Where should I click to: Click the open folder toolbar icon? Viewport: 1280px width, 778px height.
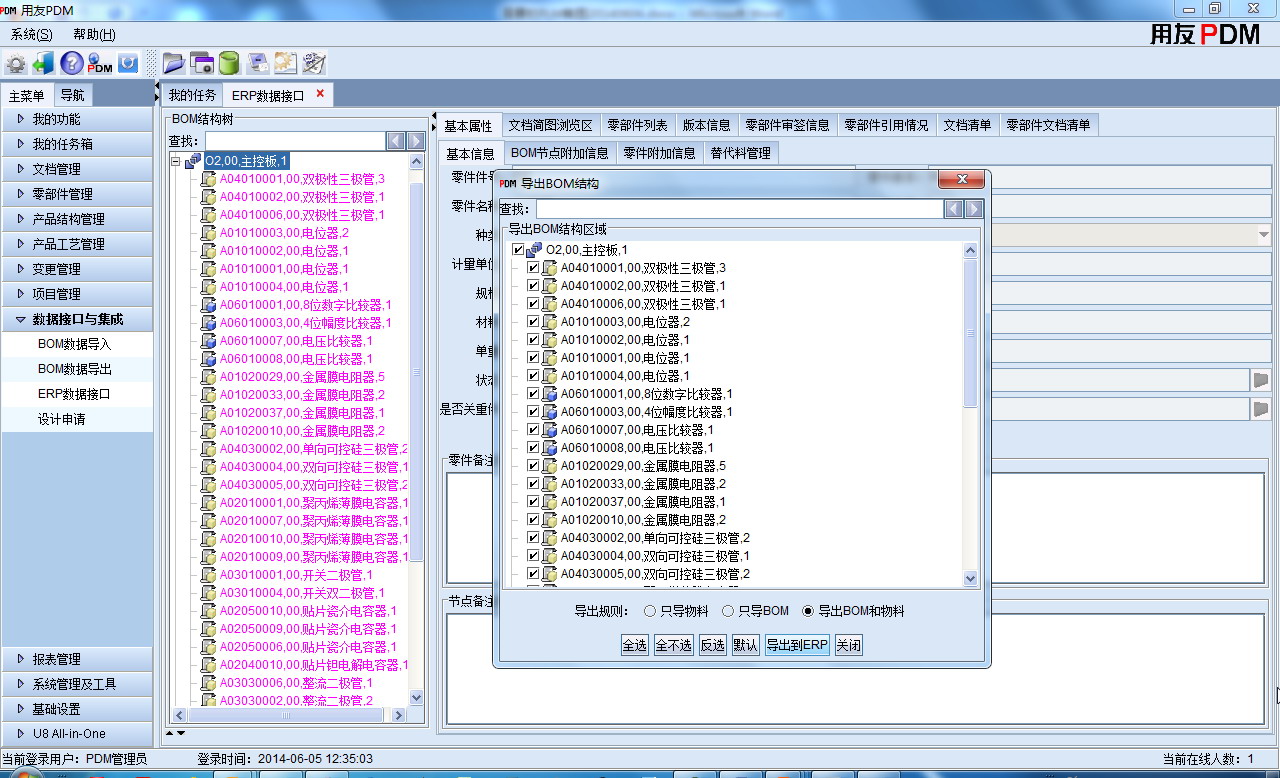(x=174, y=63)
